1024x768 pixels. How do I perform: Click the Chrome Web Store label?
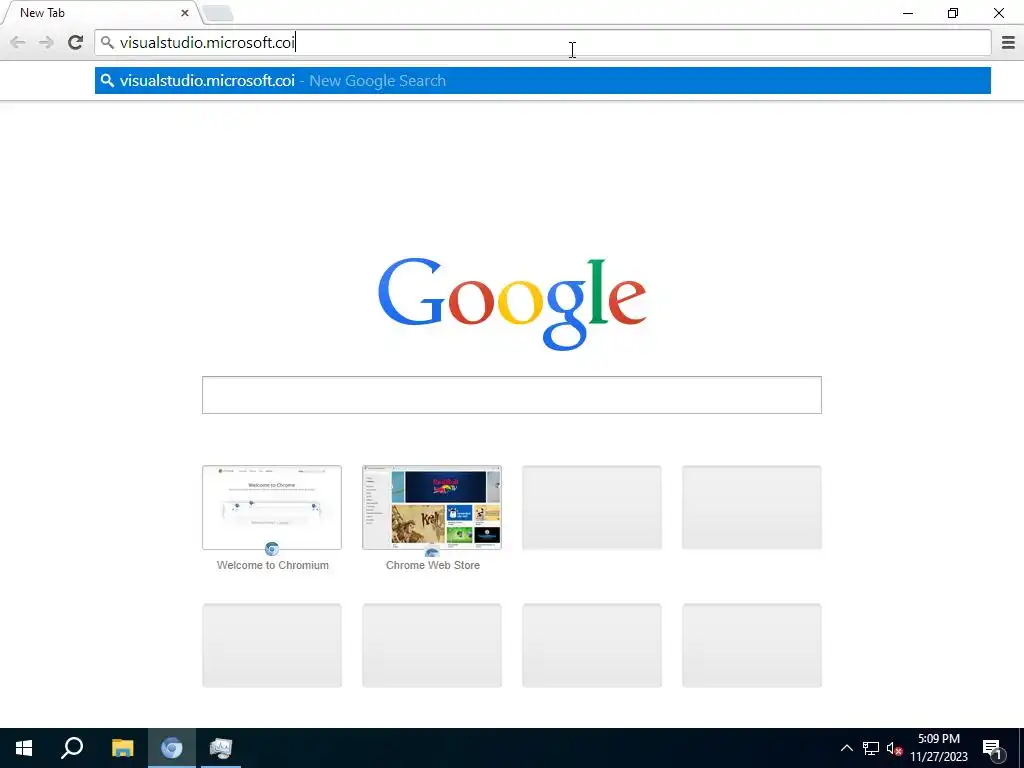tap(432, 565)
